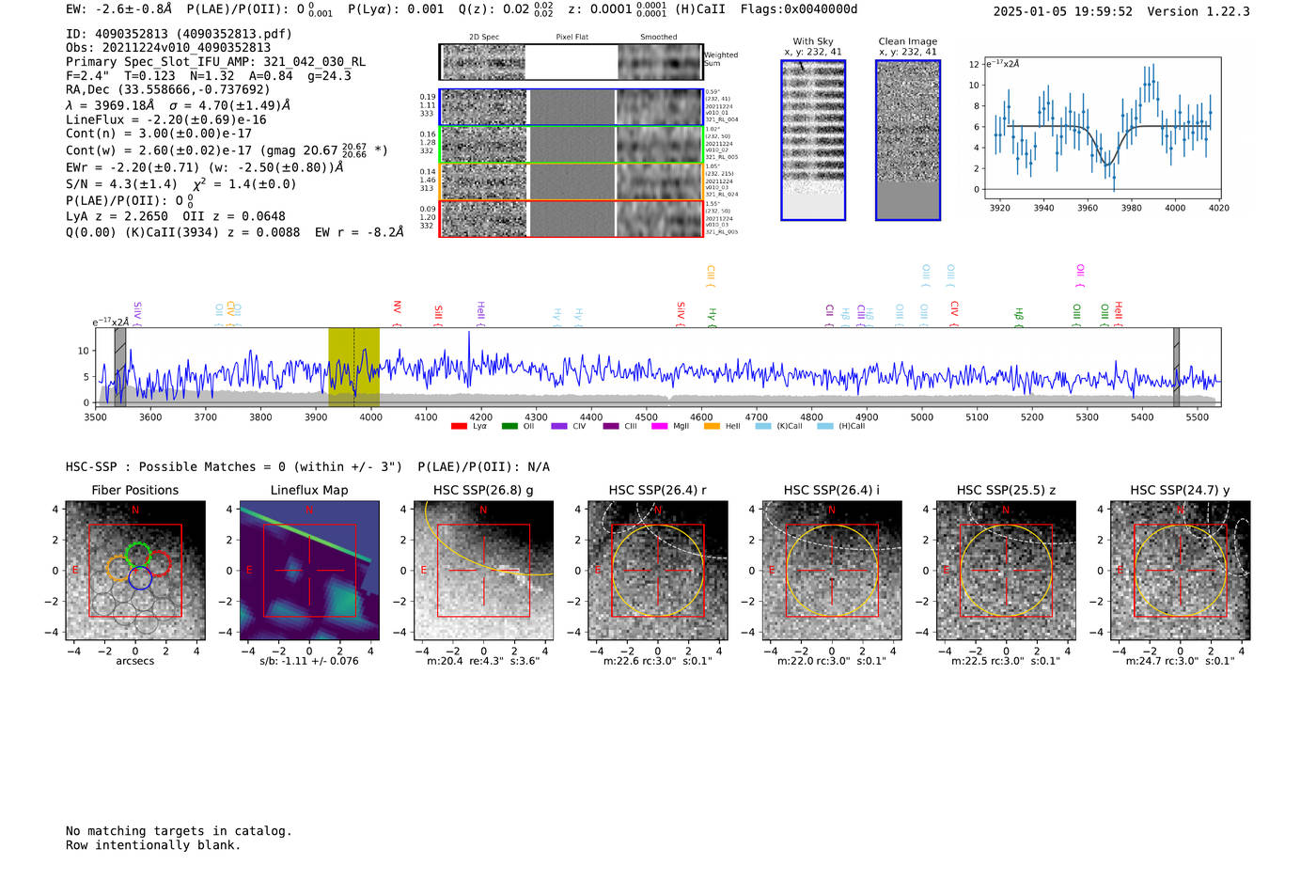The width and height of the screenshot is (1316, 896).
Task: Select the blue-bordered fiber spectrum row
Action: pos(572,107)
